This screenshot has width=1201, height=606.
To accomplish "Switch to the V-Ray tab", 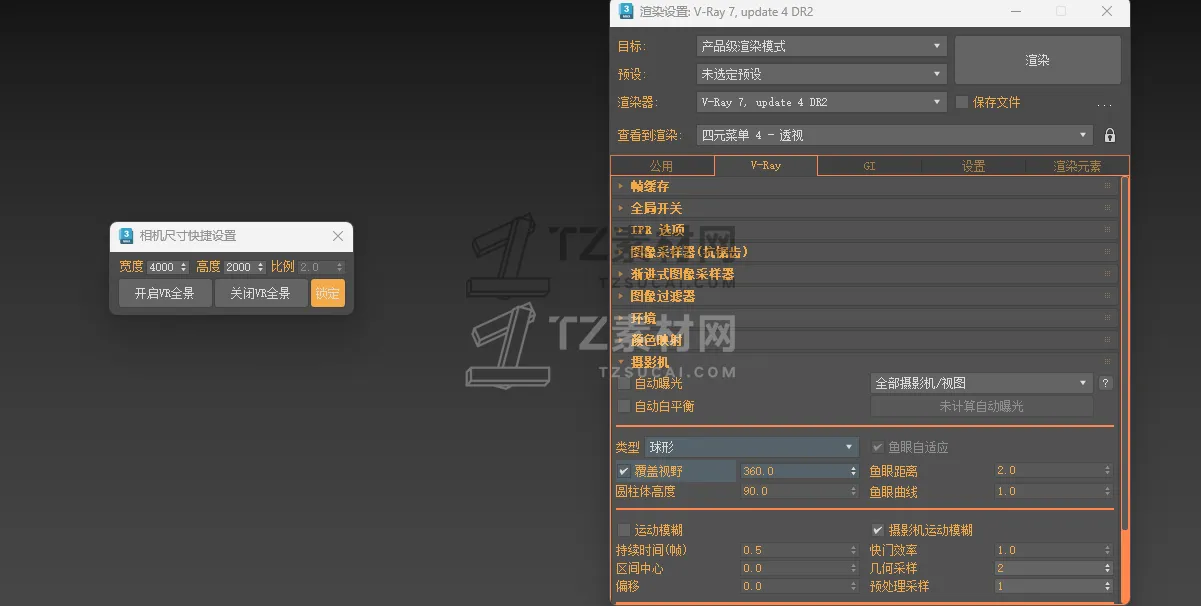I will tap(766, 166).
